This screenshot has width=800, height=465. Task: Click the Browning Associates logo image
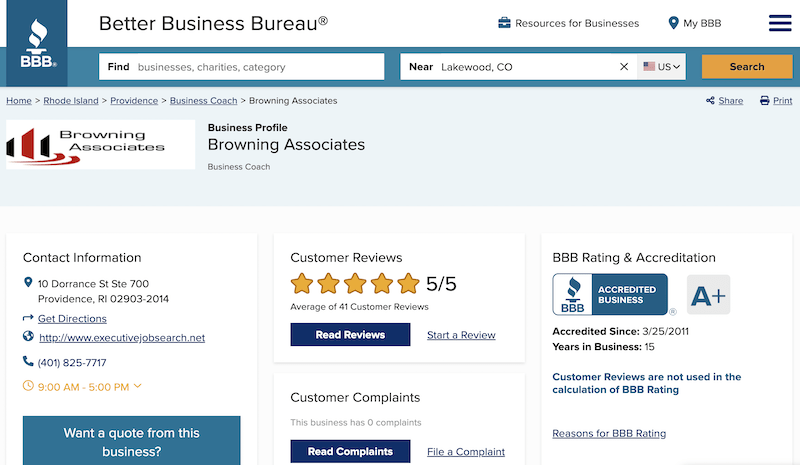pos(101,144)
